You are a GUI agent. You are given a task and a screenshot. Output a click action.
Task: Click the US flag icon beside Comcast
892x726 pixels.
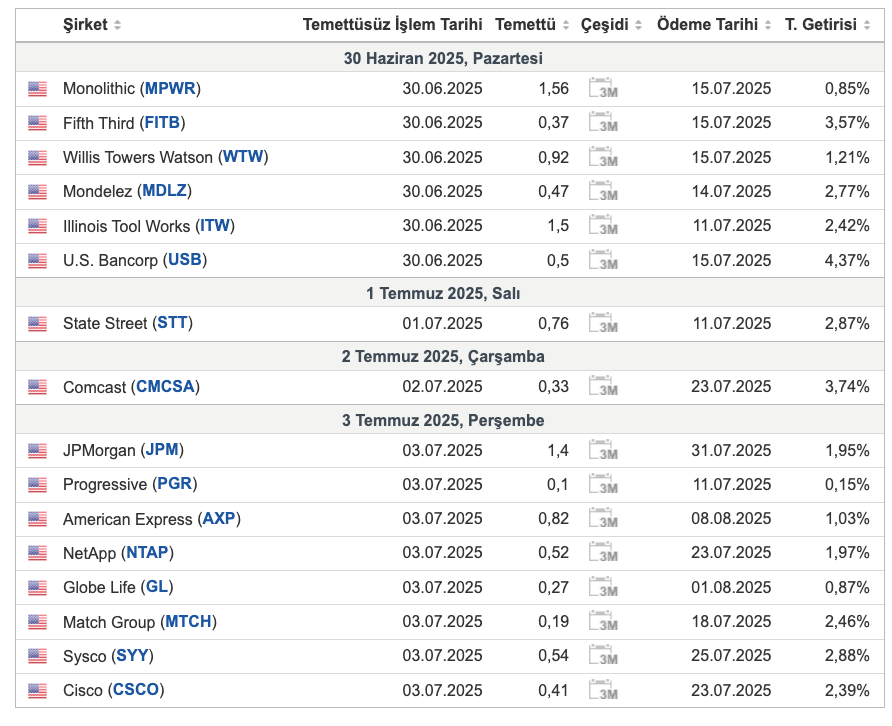tap(38, 387)
